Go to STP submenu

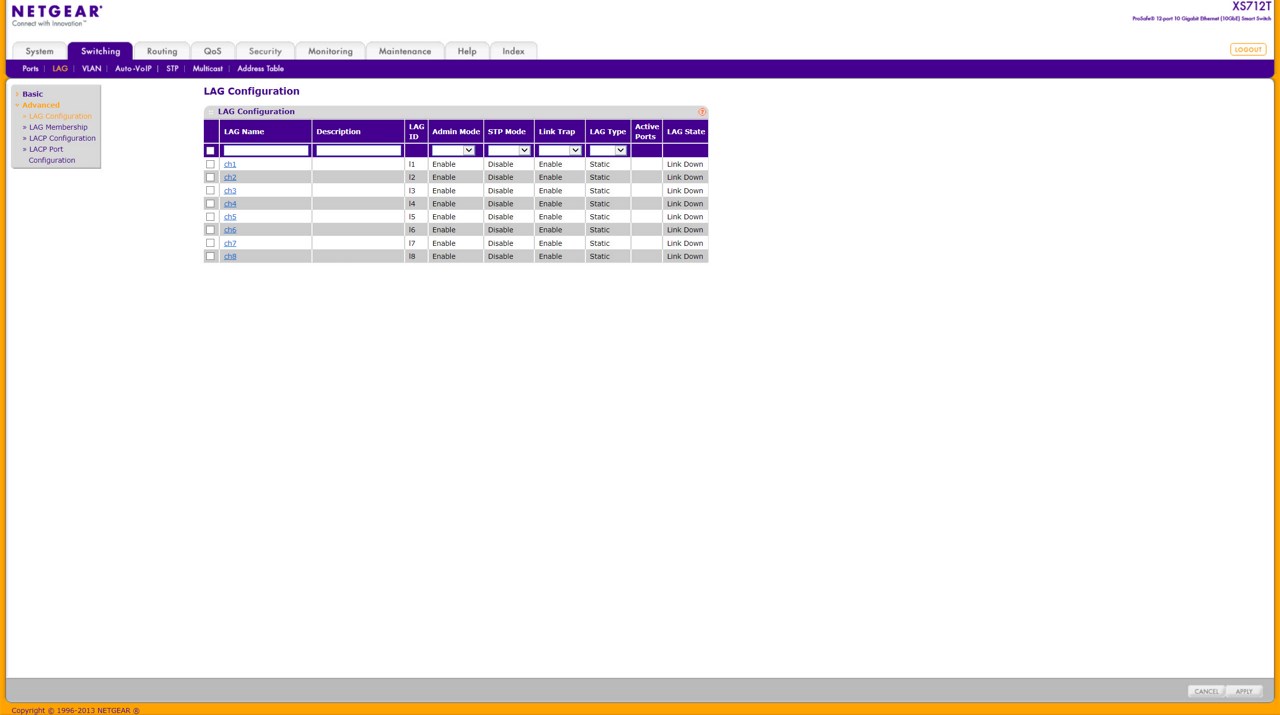172,69
